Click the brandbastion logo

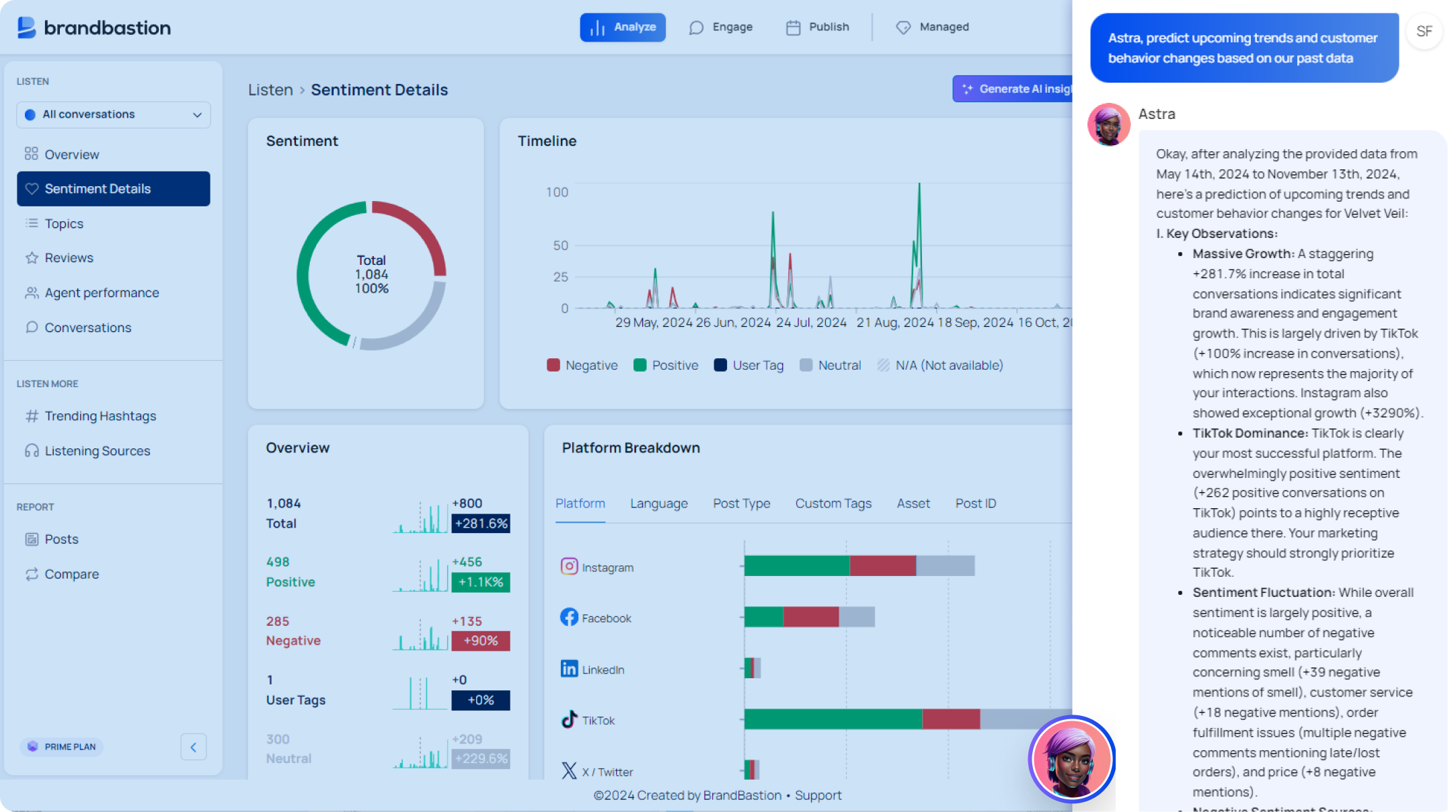point(93,27)
